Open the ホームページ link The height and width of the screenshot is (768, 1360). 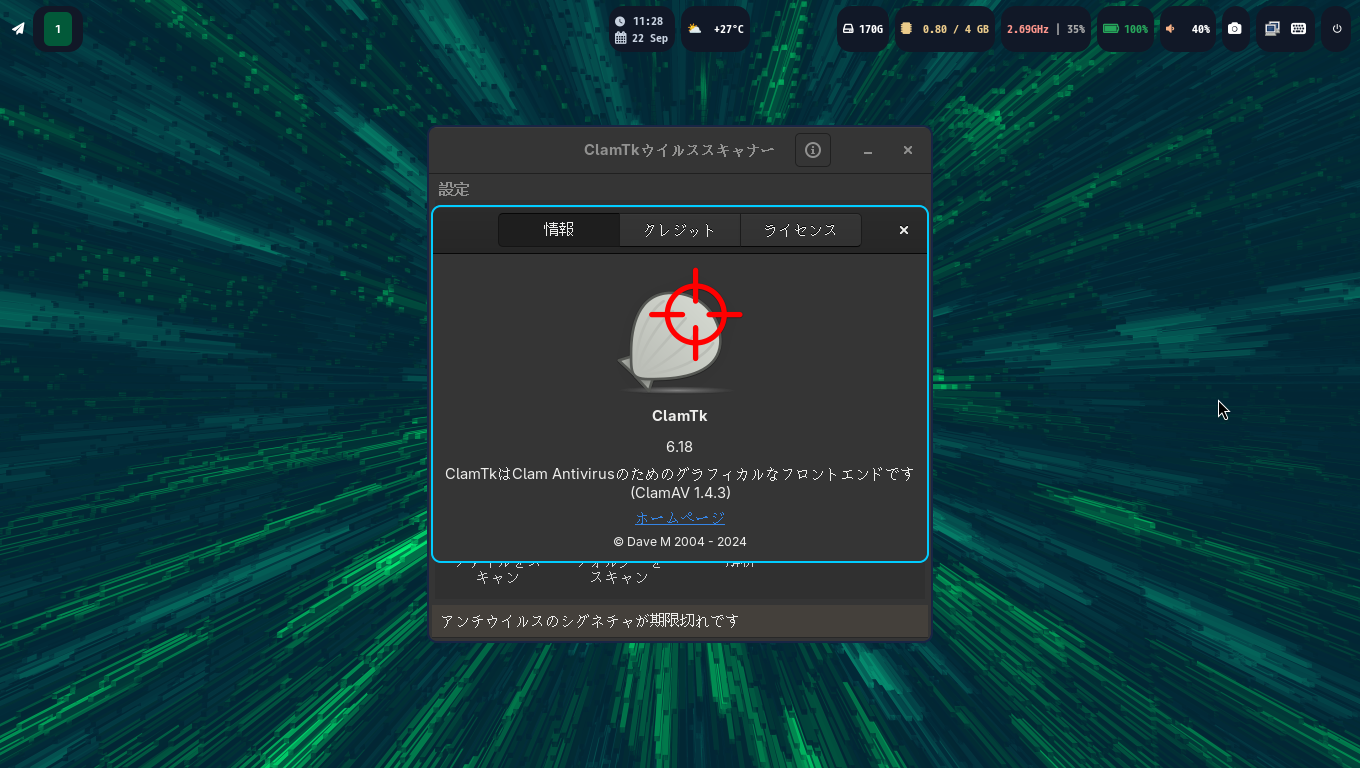680,518
